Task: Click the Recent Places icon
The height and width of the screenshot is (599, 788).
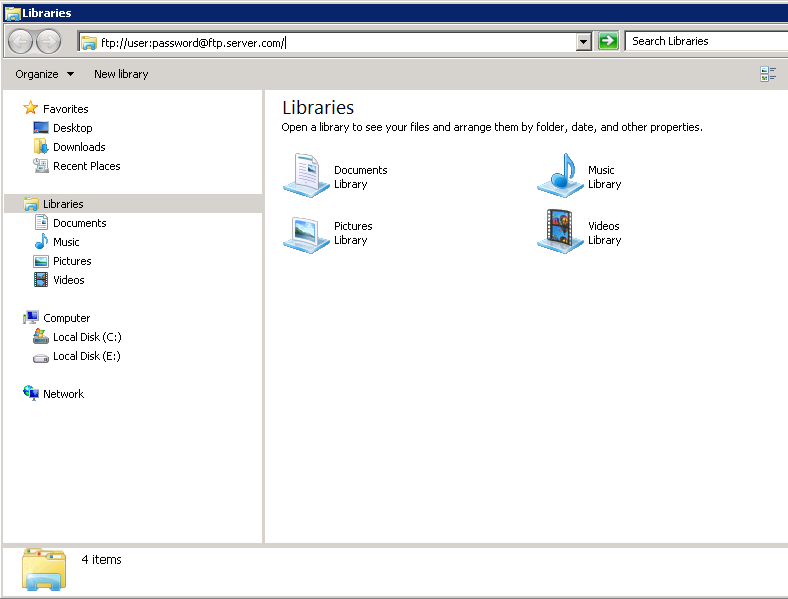Action: pos(41,165)
